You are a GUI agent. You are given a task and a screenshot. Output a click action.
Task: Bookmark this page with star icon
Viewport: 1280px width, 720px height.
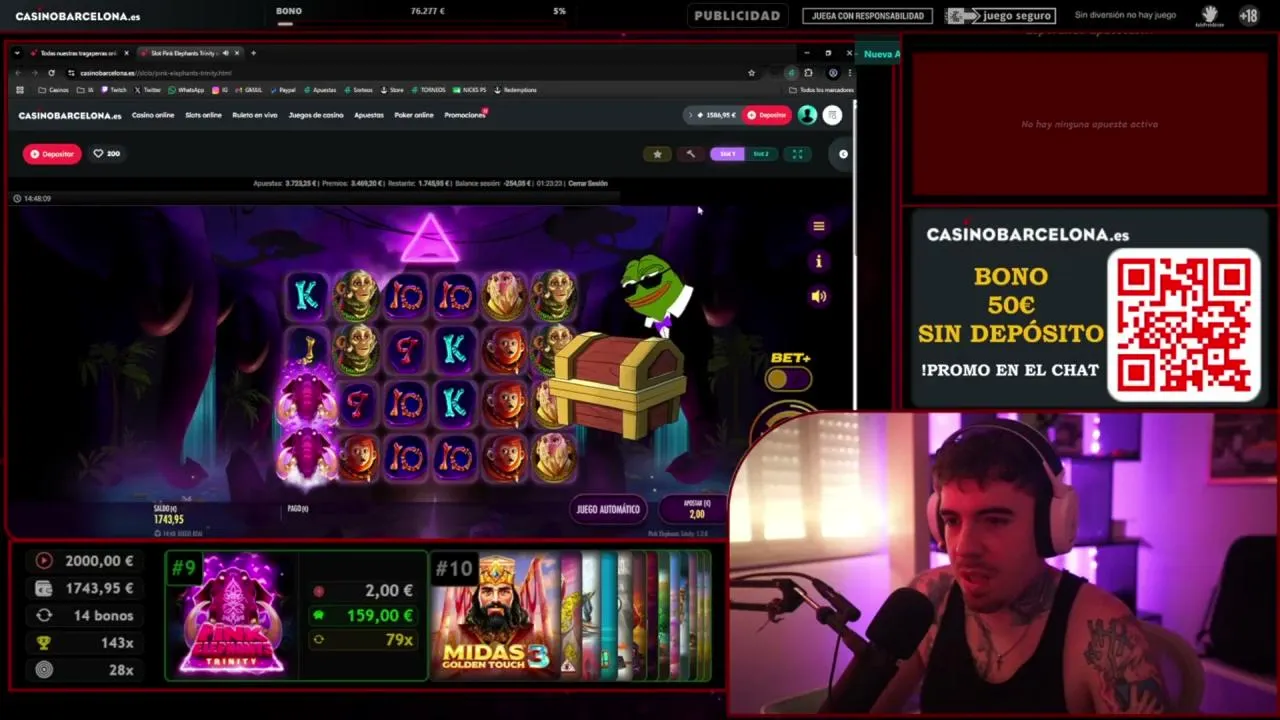coord(751,73)
